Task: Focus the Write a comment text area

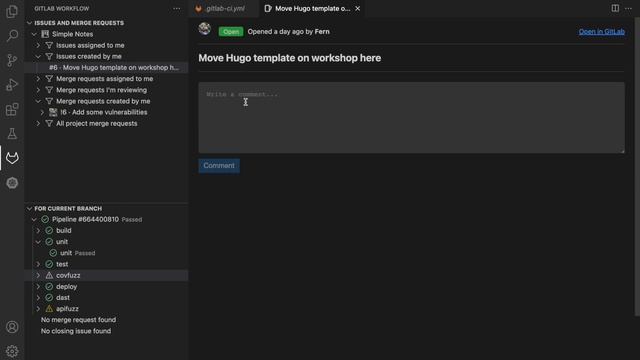Action: tap(411, 118)
